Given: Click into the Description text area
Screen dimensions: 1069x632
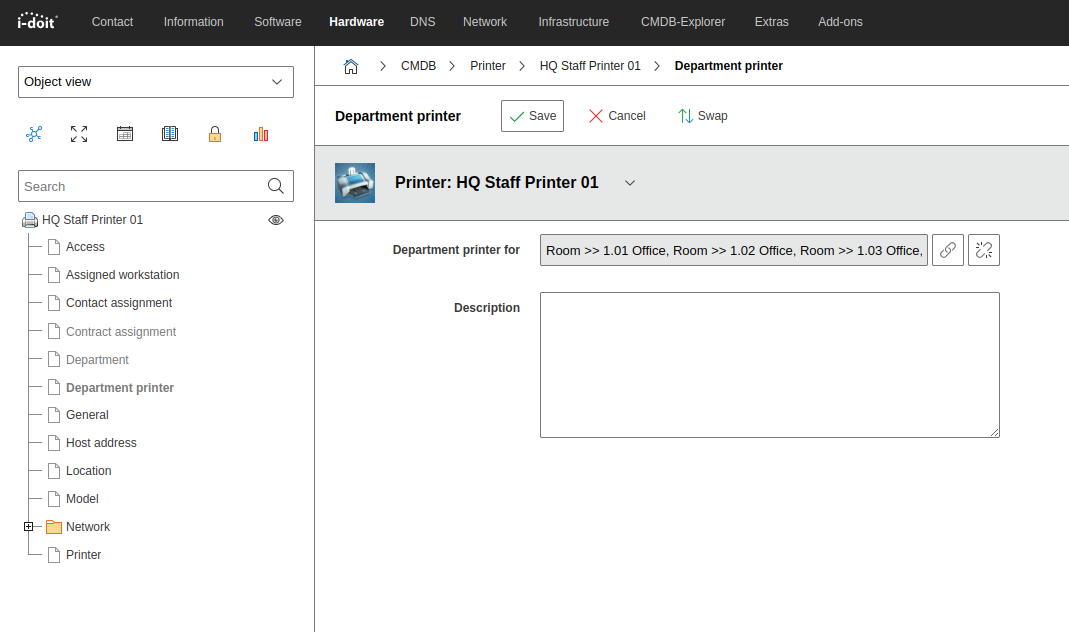Looking at the screenshot, I should (769, 365).
